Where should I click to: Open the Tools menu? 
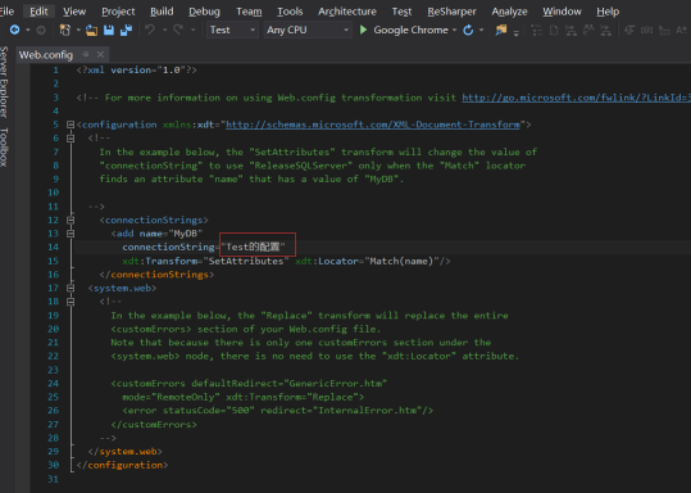pyautogui.click(x=290, y=11)
